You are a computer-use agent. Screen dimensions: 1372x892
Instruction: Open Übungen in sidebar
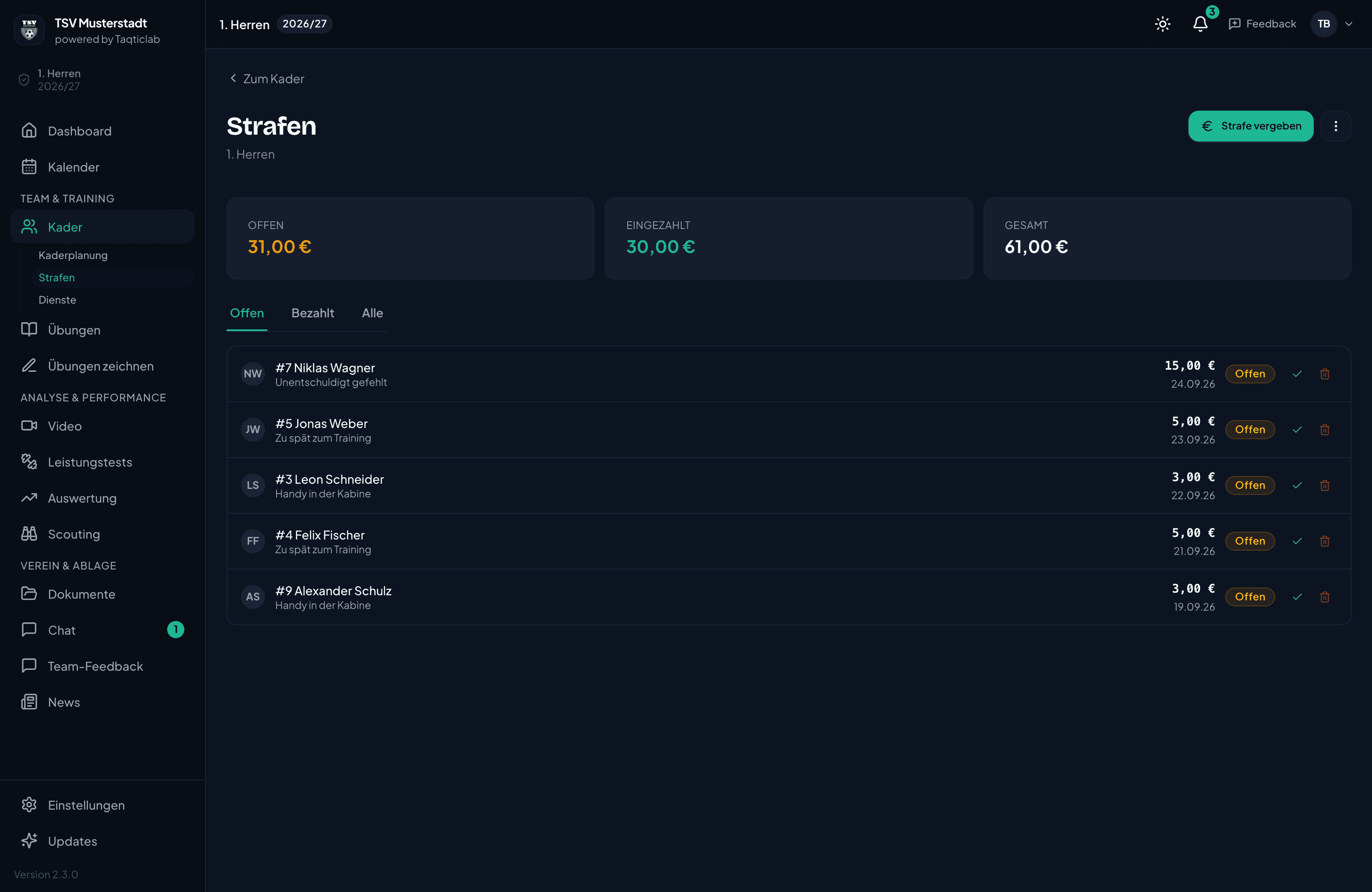pyautogui.click(x=102, y=330)
